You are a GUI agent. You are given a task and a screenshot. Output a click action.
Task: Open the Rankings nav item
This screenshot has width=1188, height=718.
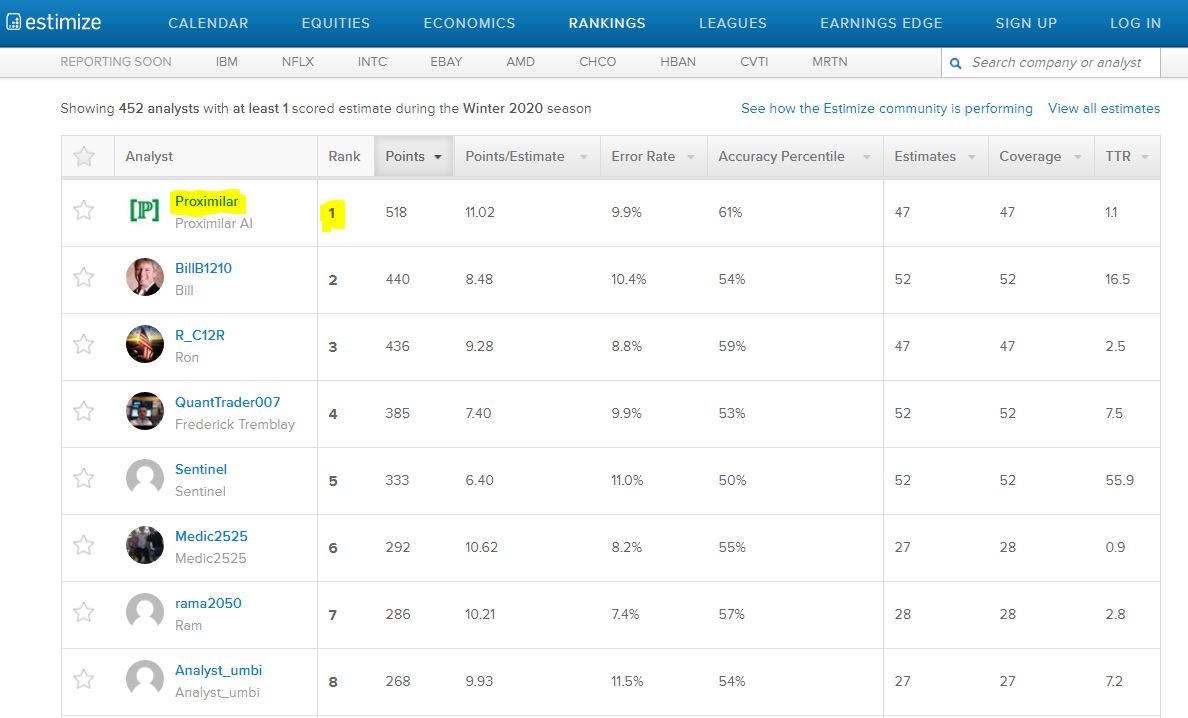coord(607,23)
